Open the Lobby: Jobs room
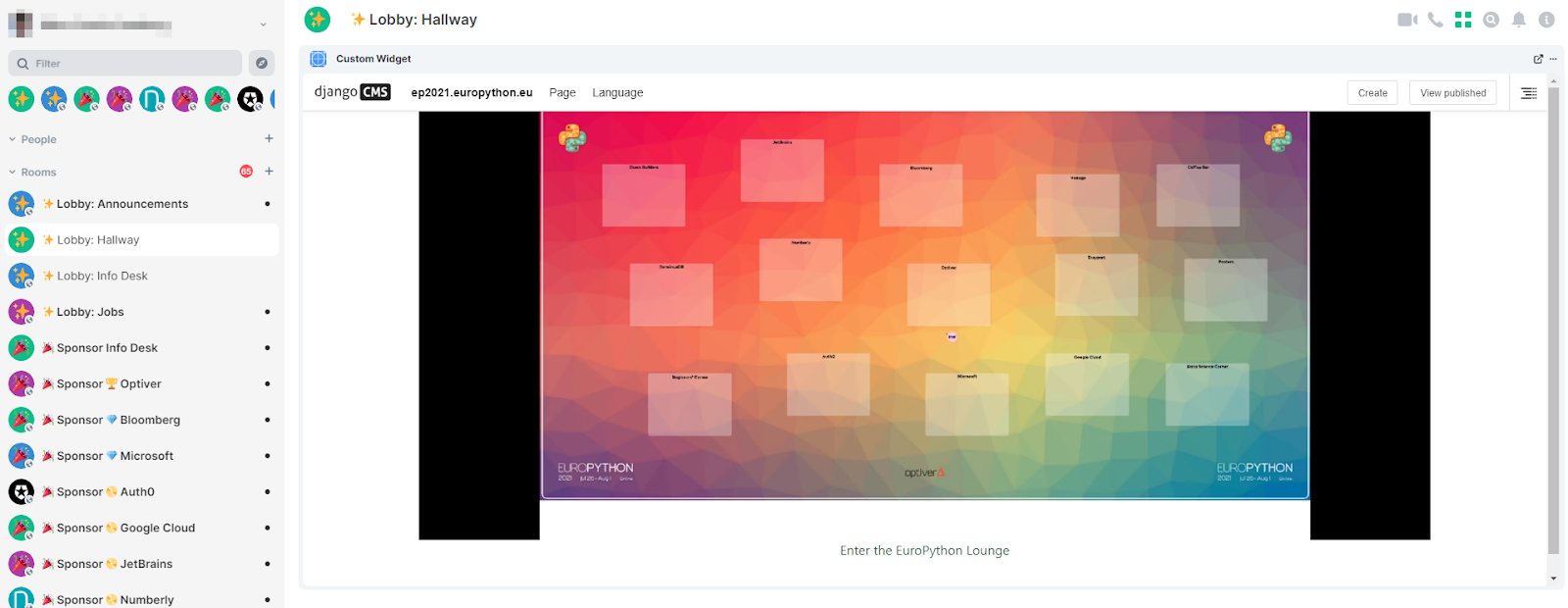This screenshot has width=1568, height=608. coord(143,312)
